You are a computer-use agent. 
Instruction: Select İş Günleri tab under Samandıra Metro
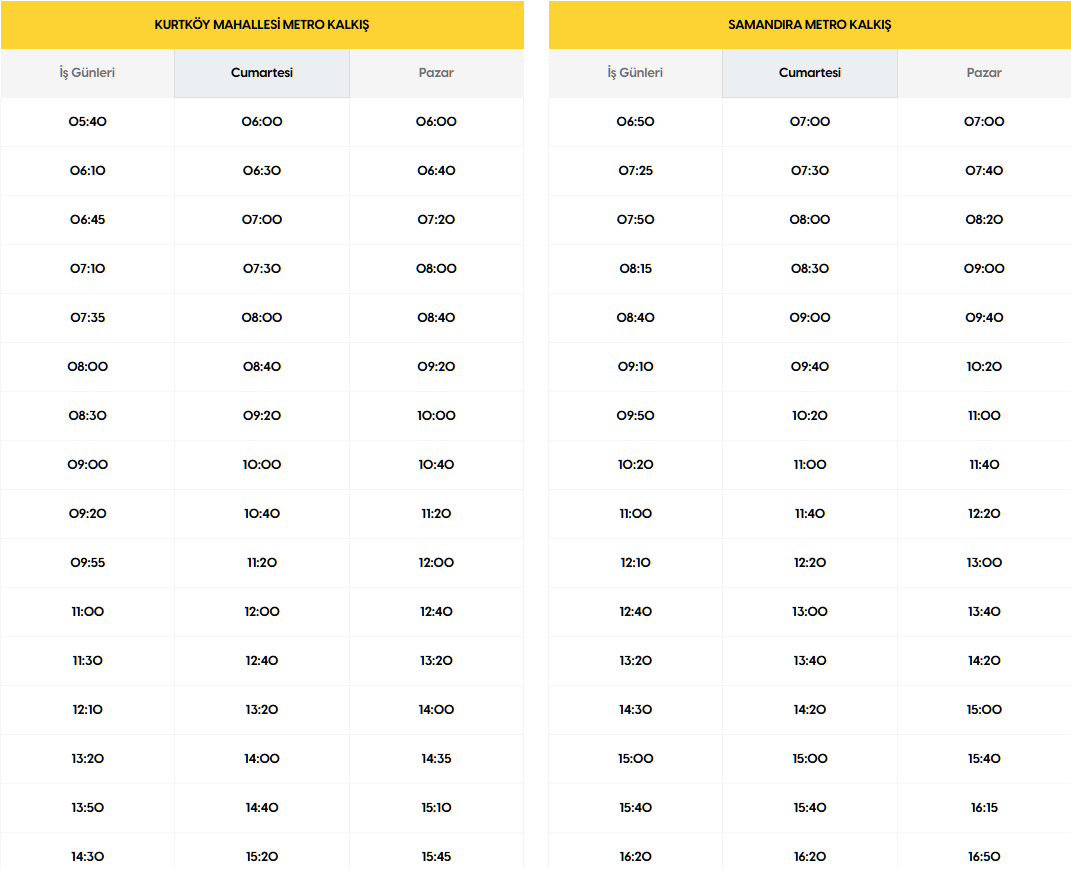(x=635, y=73)
